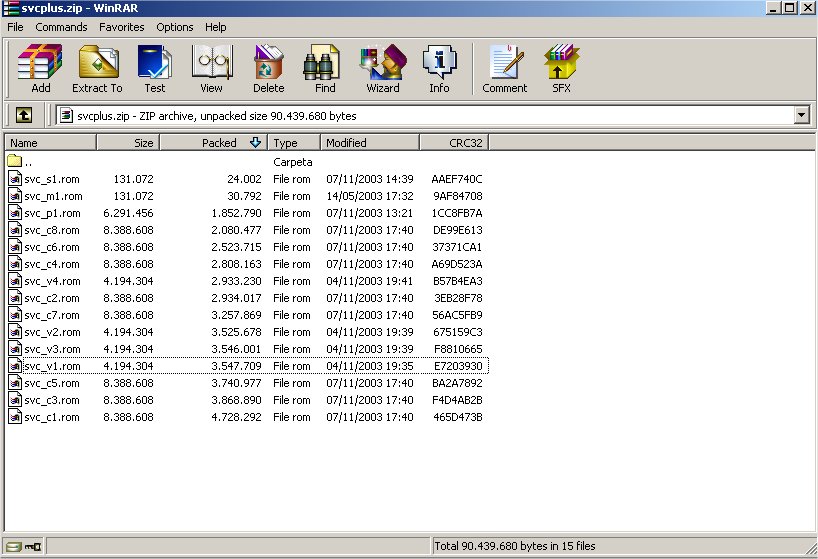Go up one folder level button

tap(23, 115)
